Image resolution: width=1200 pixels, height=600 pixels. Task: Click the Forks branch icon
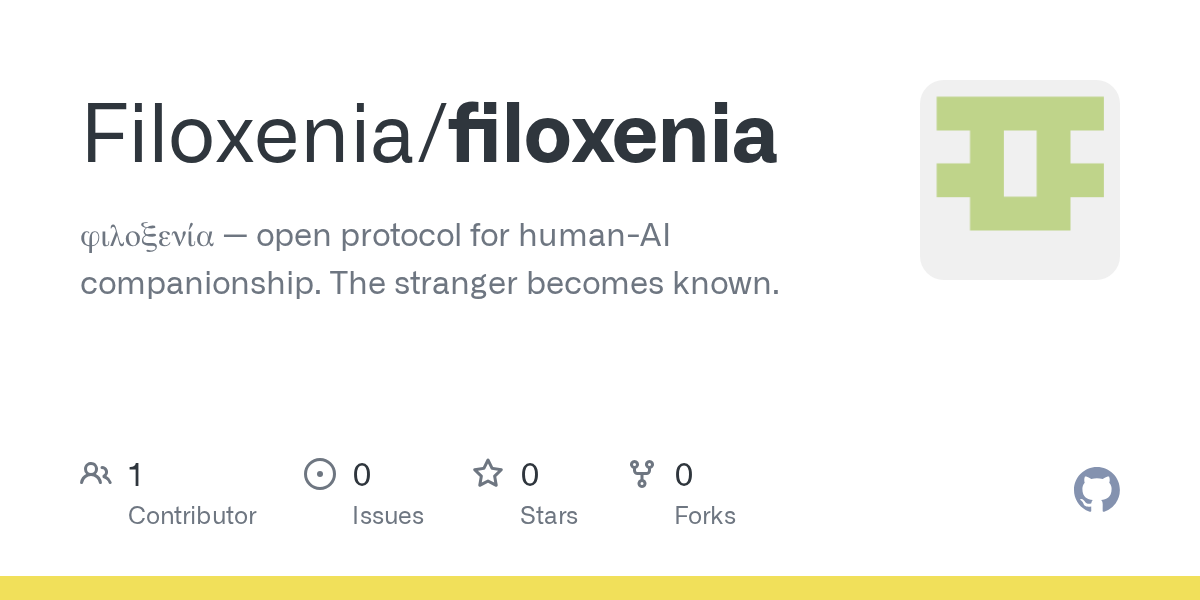[642, 473]
